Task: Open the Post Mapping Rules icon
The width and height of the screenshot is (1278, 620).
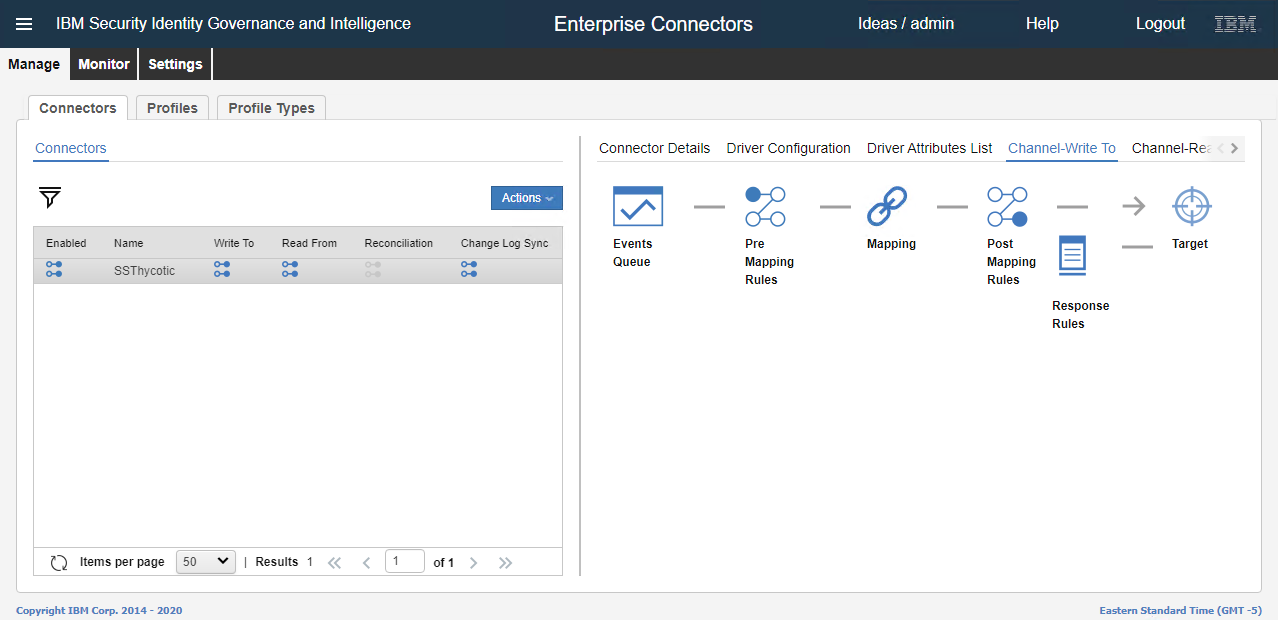Action: [1006, 206]
